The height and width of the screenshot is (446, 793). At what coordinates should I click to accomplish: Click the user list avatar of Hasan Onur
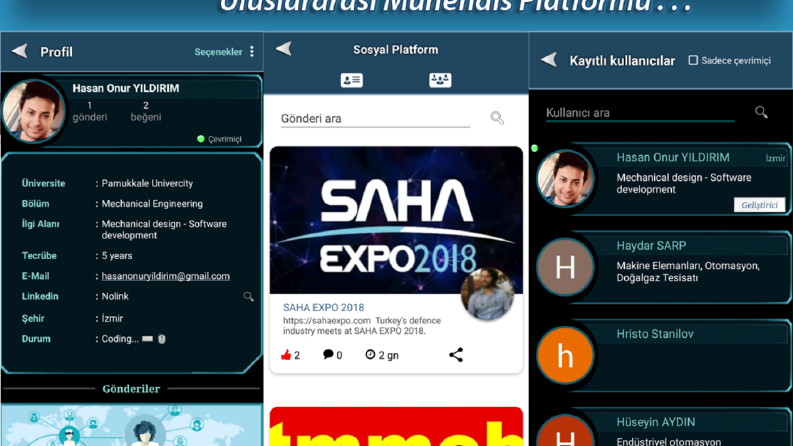coord(565,179)
